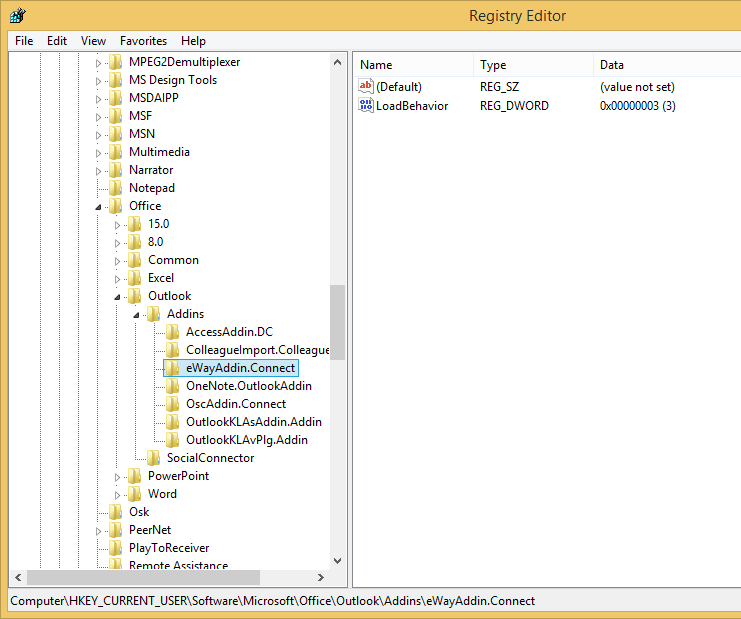Click the SocialConnector folder icon
This screenshot has width=741, height=619.
[x=154, y=458]
